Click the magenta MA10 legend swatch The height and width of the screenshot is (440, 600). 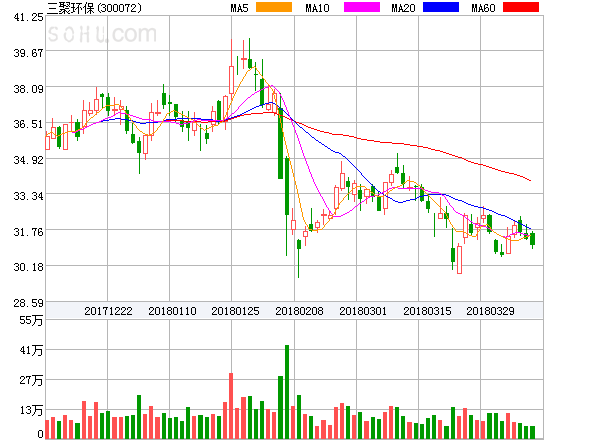(x=362, y=7)
